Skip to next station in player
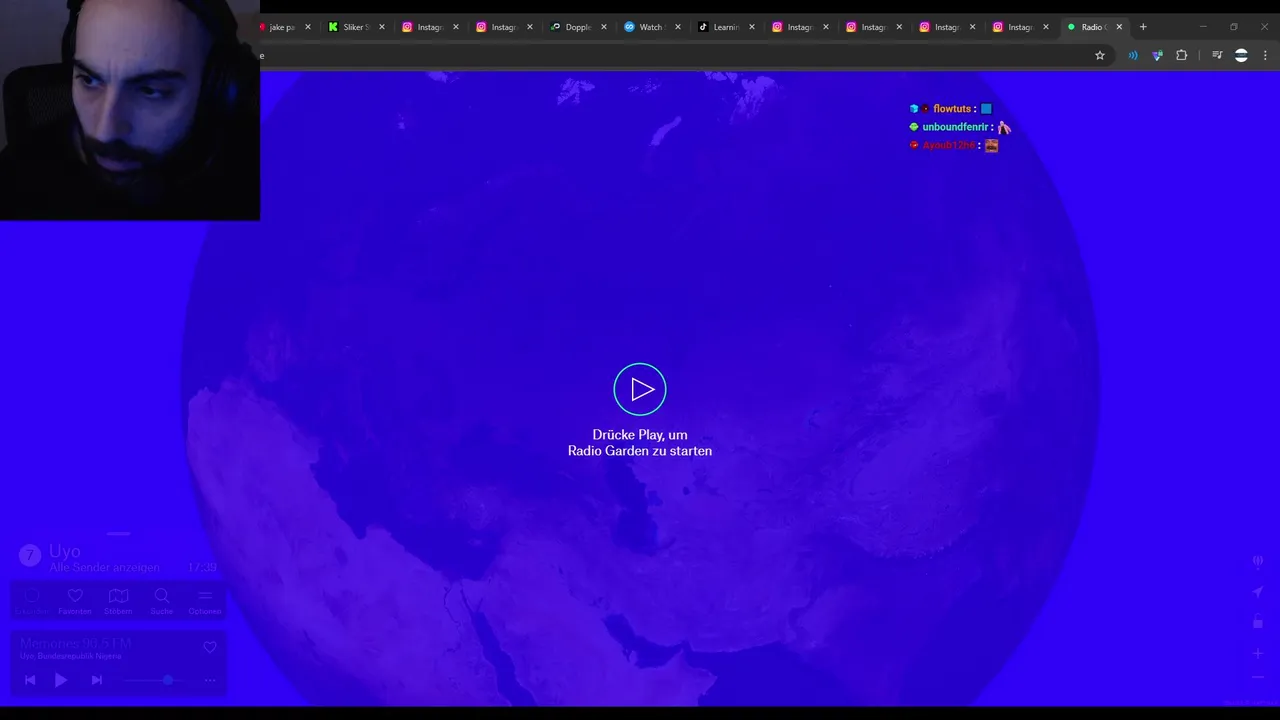Viewport: 1280px width, 720px height. click(x=97, y=680)
